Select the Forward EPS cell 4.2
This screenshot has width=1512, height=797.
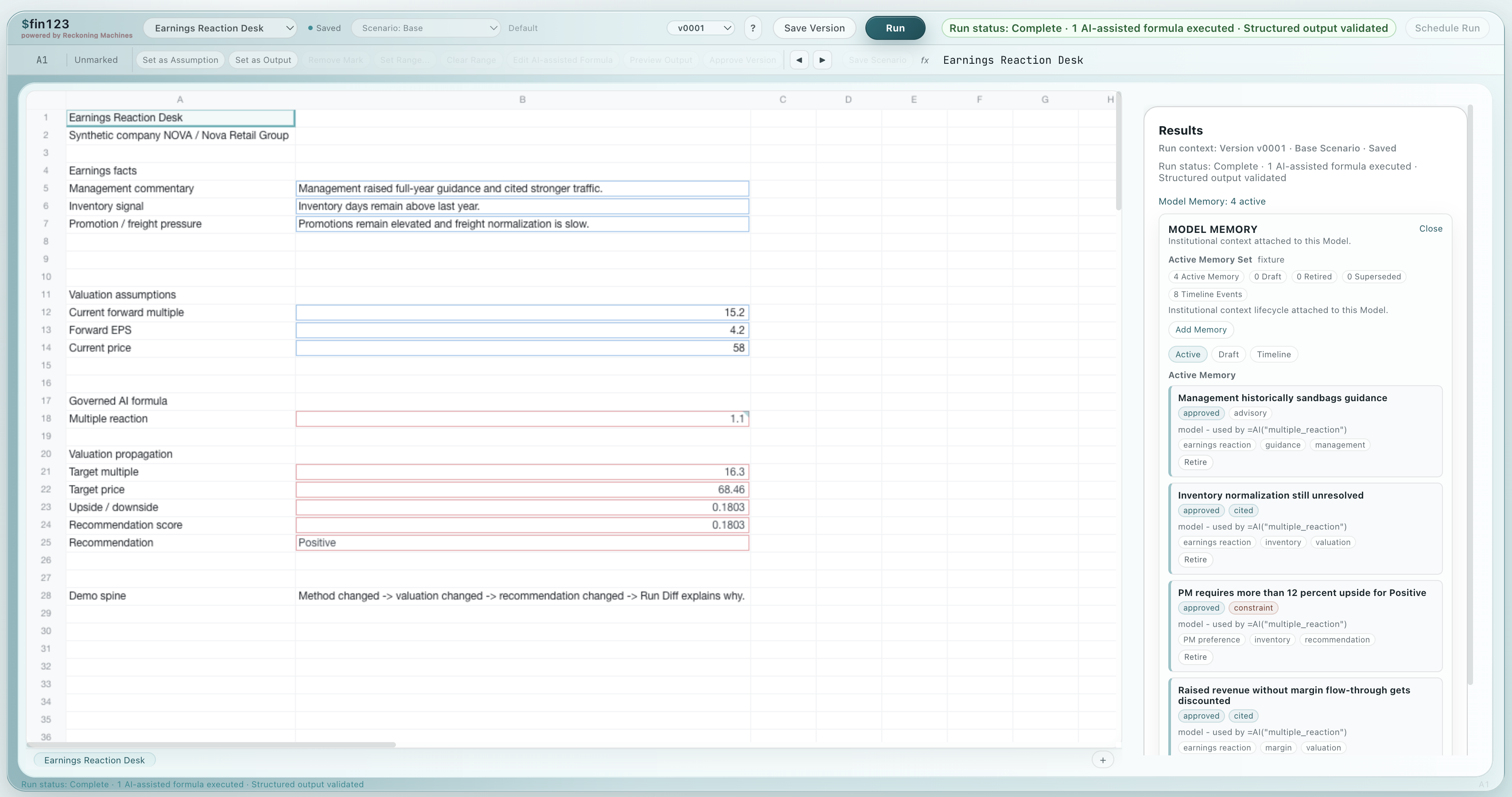point(522,330)
